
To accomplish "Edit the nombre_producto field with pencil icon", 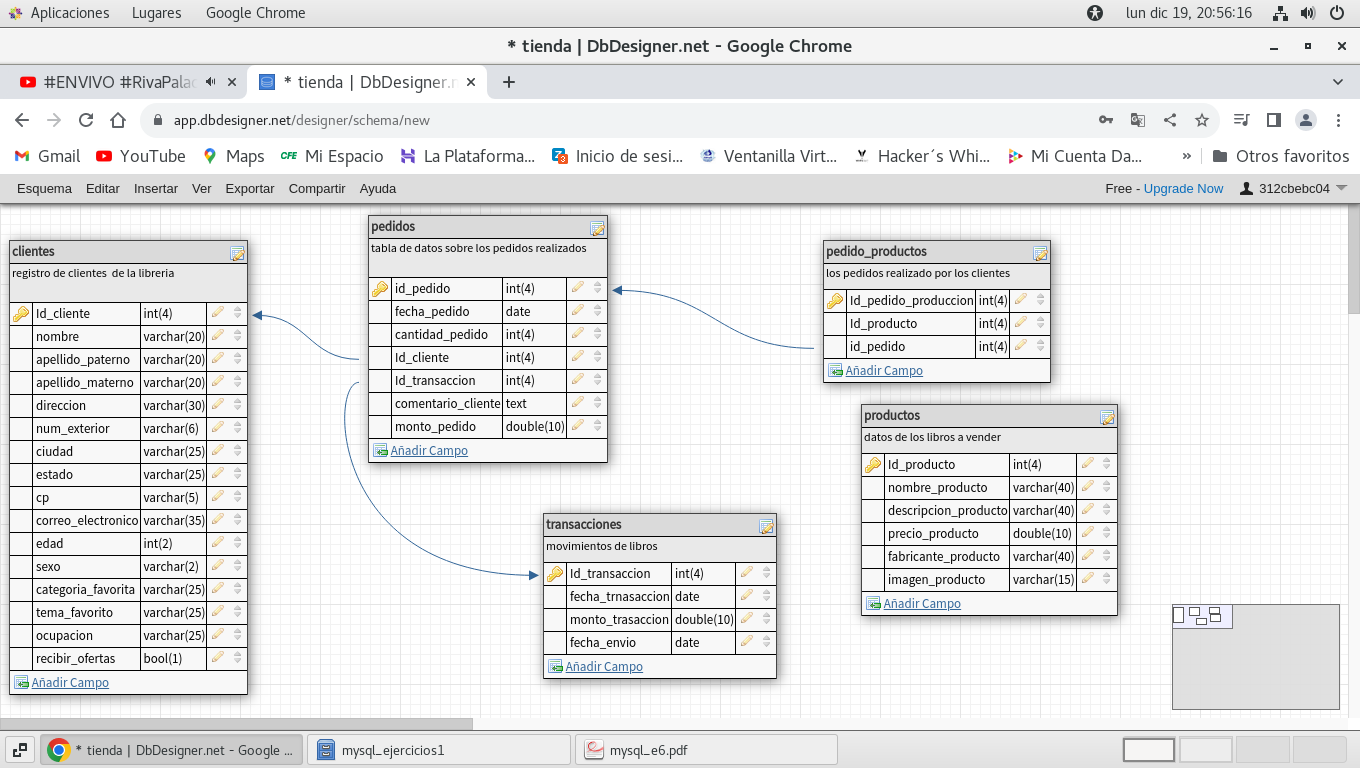I will [1087, 487].
